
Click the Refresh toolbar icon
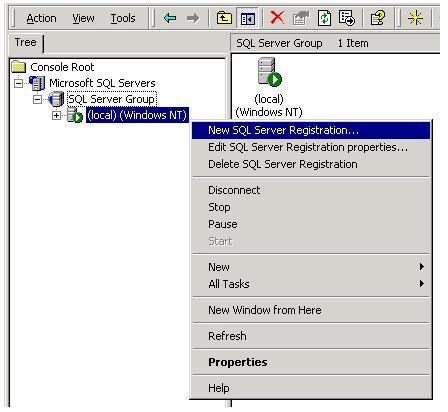tap(324, 18)
